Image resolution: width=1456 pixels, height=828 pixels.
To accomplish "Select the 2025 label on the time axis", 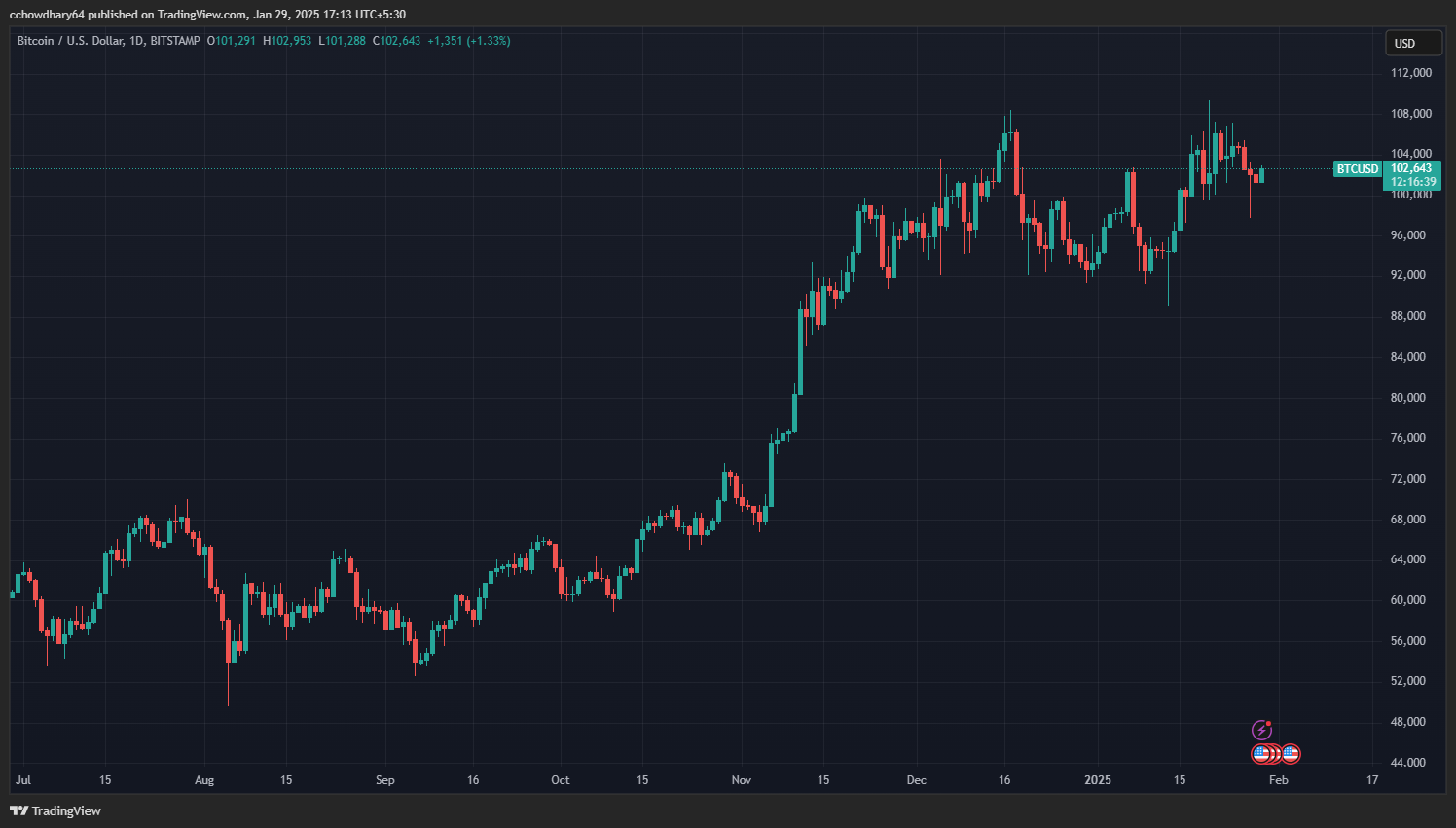I will 1098,779.
